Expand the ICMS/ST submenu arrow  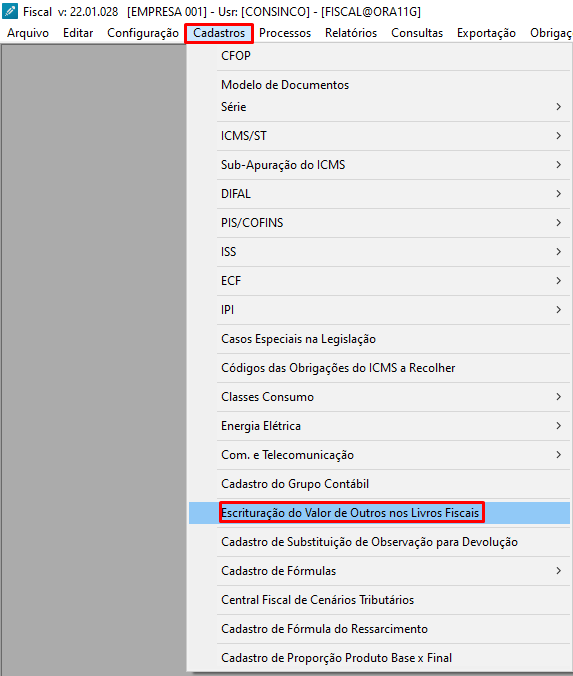pyautogui.click(x=558, y=136)
